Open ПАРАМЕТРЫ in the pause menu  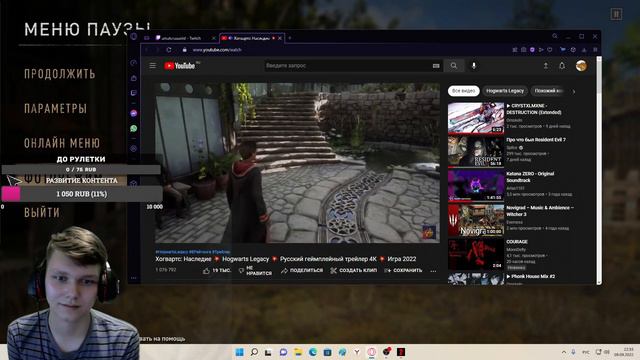tap(56, 109)
